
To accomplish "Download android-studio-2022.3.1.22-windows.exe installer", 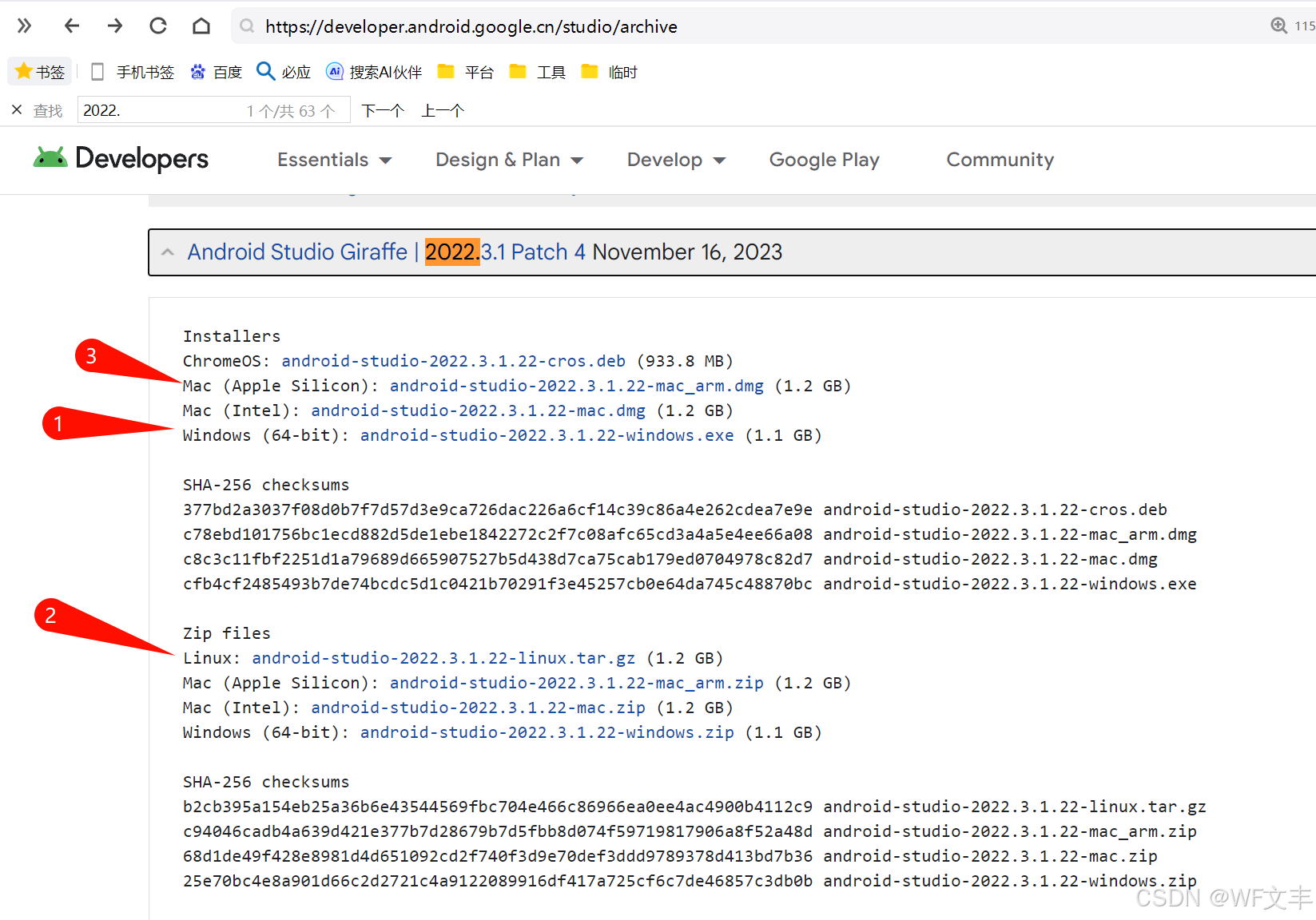I will click(x=547, y=435).
